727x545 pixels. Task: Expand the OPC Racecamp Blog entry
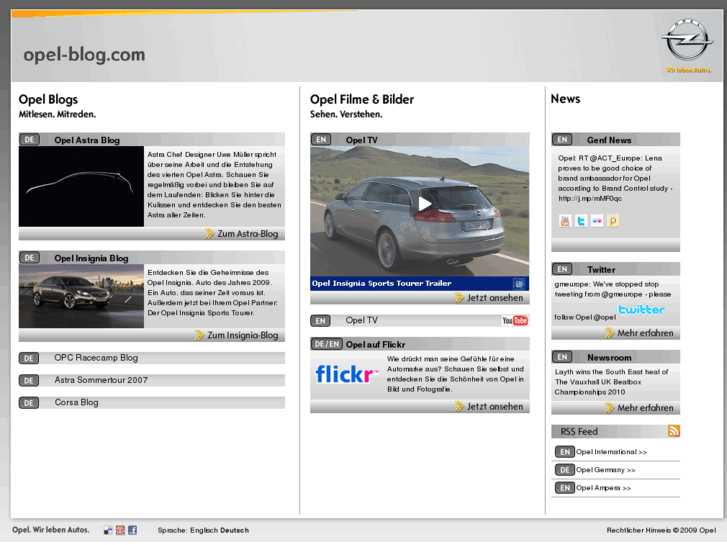point(96,357)
